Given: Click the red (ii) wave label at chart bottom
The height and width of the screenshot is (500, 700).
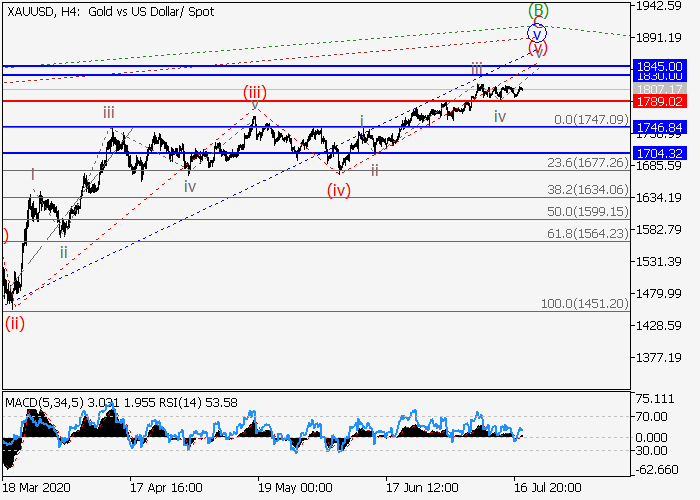Looking at the screenshot, I should click(x=15, y=323).
